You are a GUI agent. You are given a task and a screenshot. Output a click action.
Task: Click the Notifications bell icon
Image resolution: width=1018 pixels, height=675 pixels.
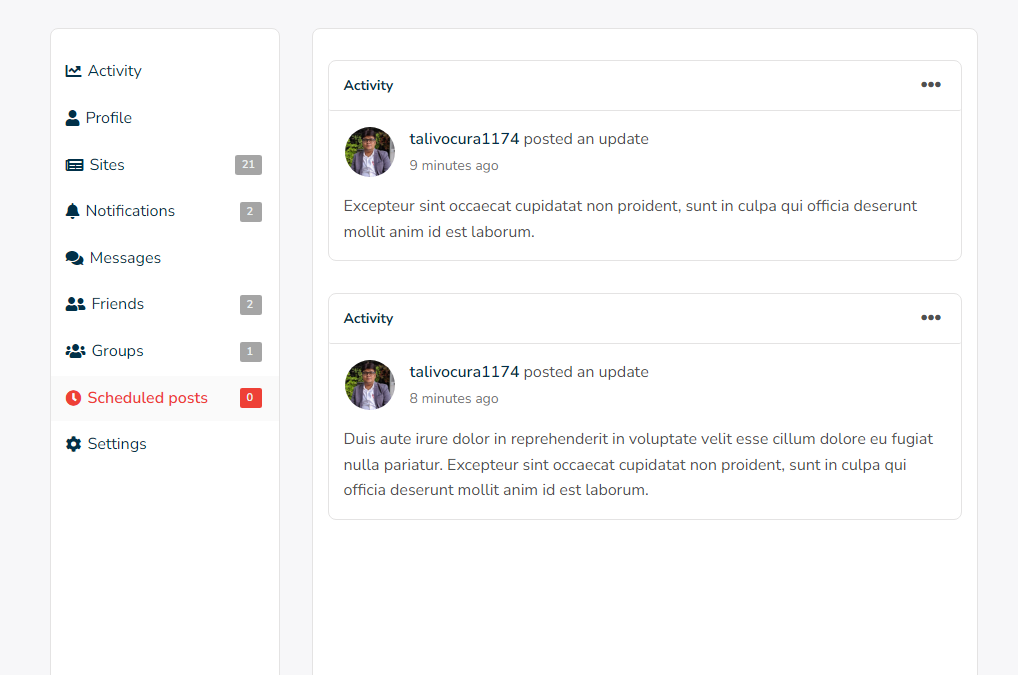pyautogui.click(x=72, y=211)
